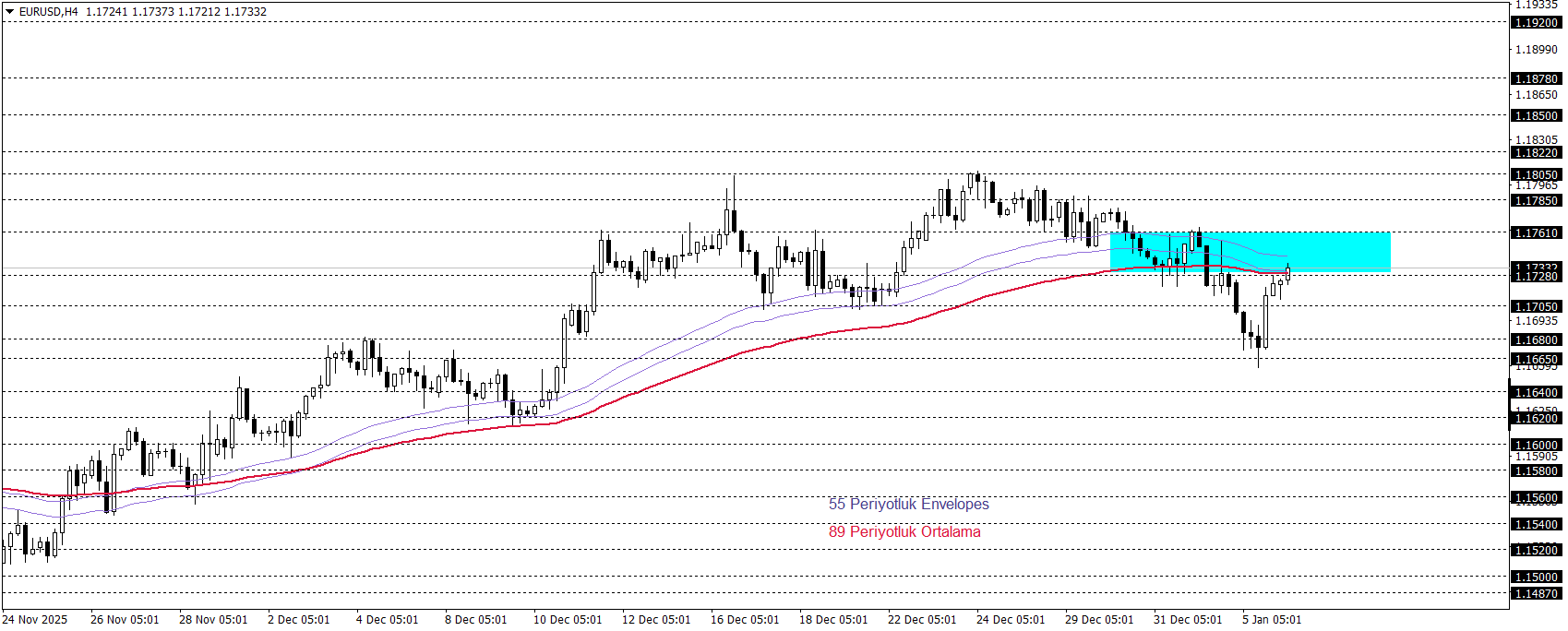
Task: Click the '16 Dec 05:01' time axis label
Action: (745, 620)
